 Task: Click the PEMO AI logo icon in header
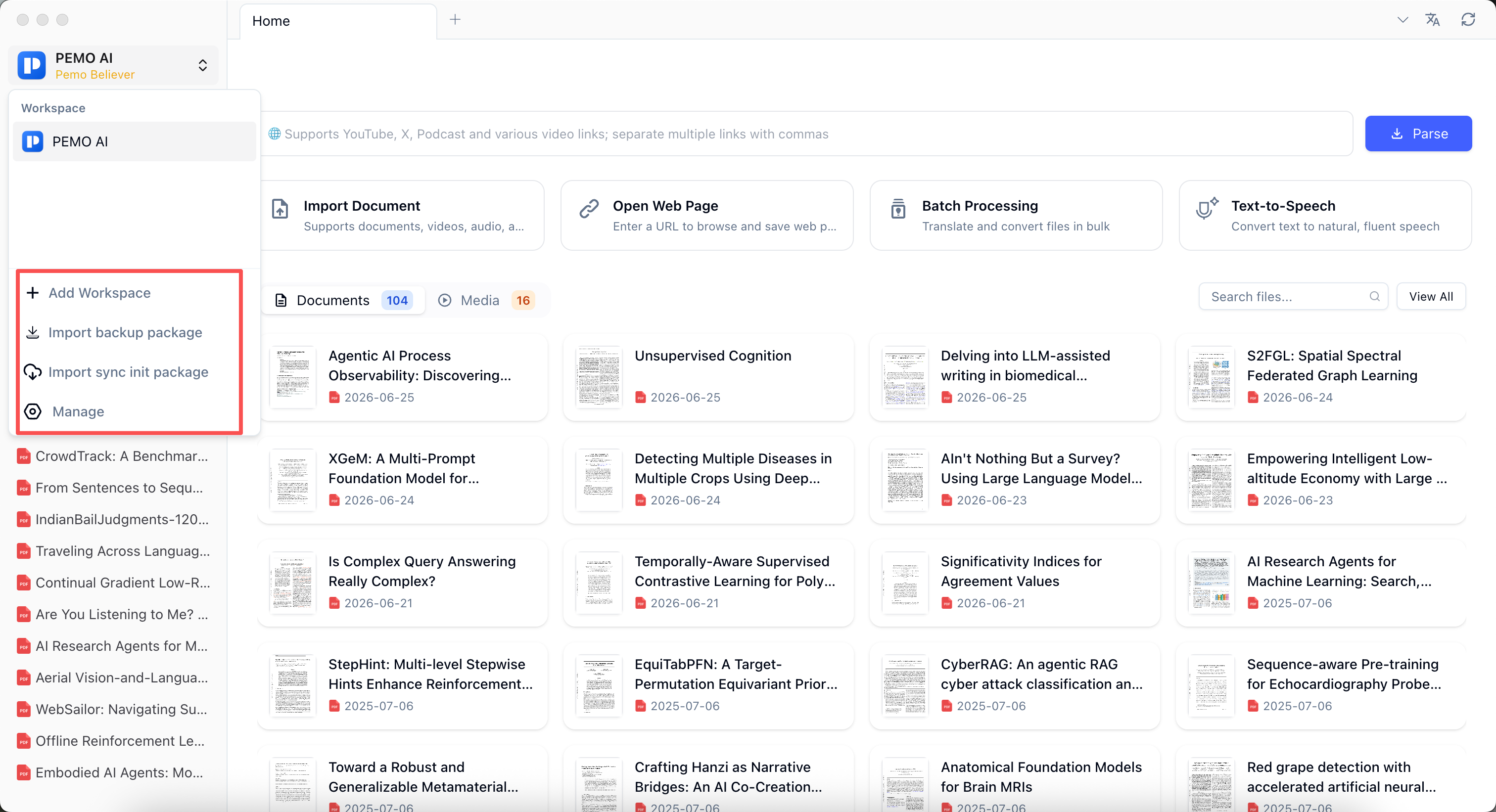31,65
